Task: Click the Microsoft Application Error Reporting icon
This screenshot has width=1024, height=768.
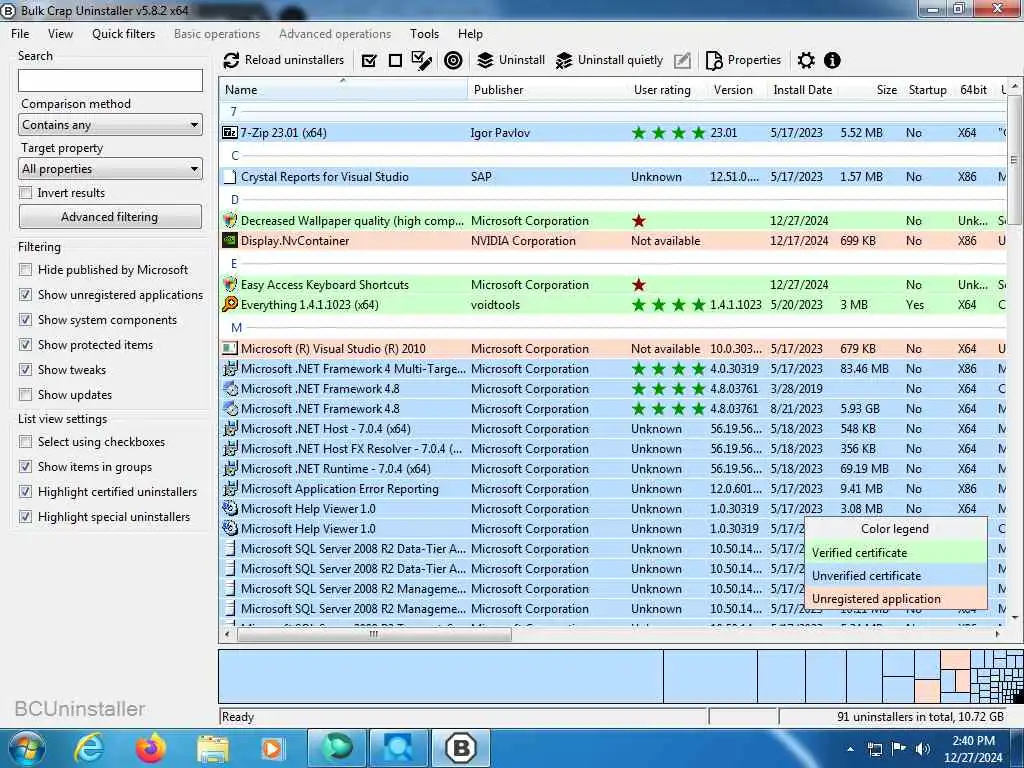Action: pos(230,488)
